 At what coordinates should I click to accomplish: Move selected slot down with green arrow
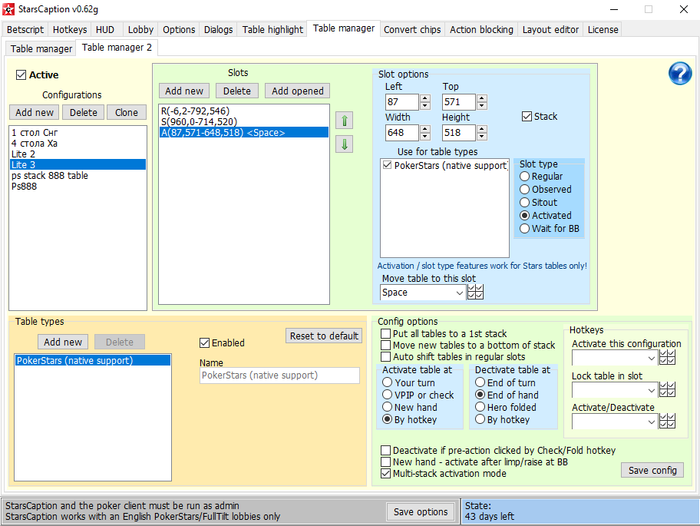[x=344, y=144]
